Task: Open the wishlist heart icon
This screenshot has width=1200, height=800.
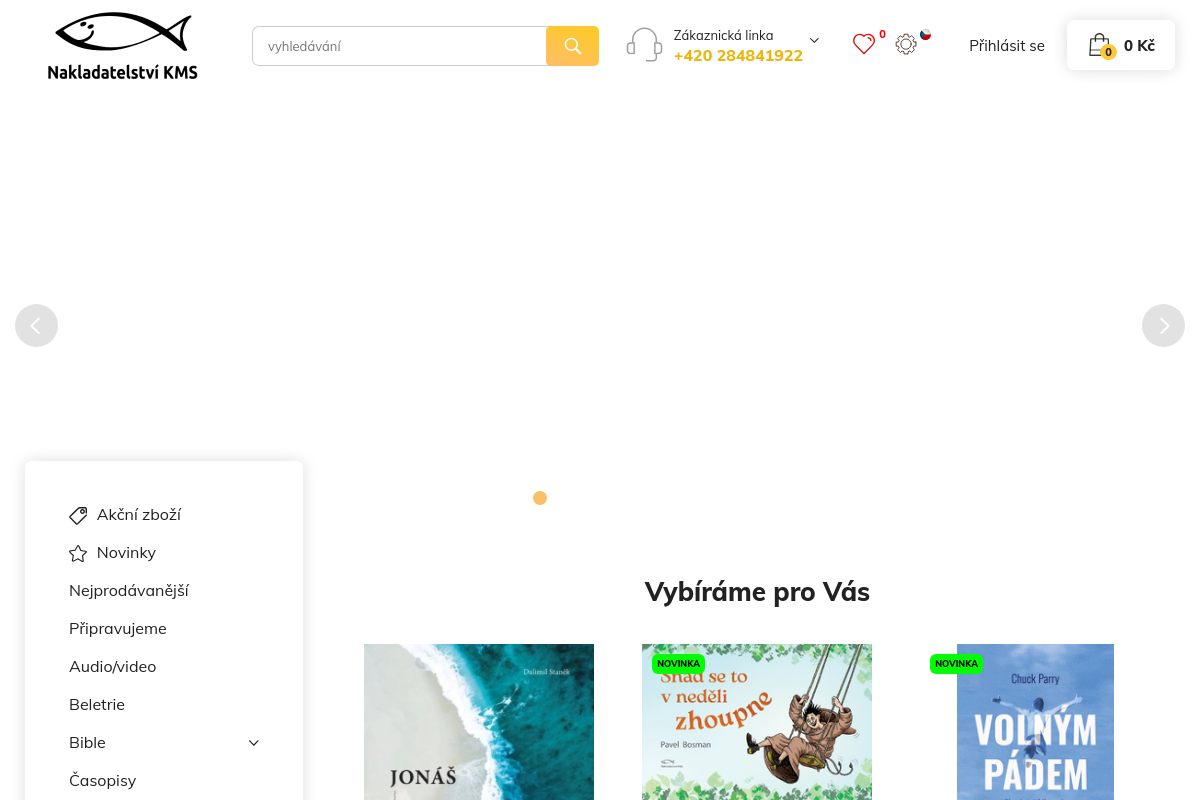Action: (864, 44)
